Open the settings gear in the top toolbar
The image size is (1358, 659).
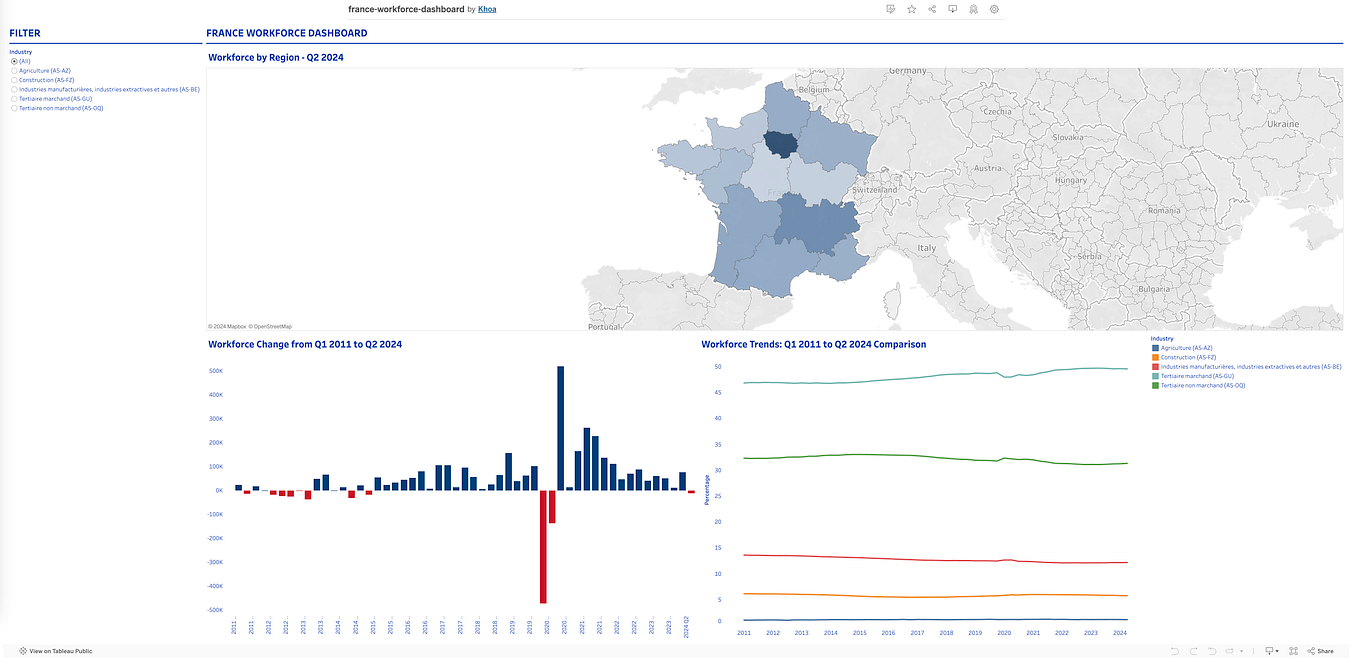(993, 9)
